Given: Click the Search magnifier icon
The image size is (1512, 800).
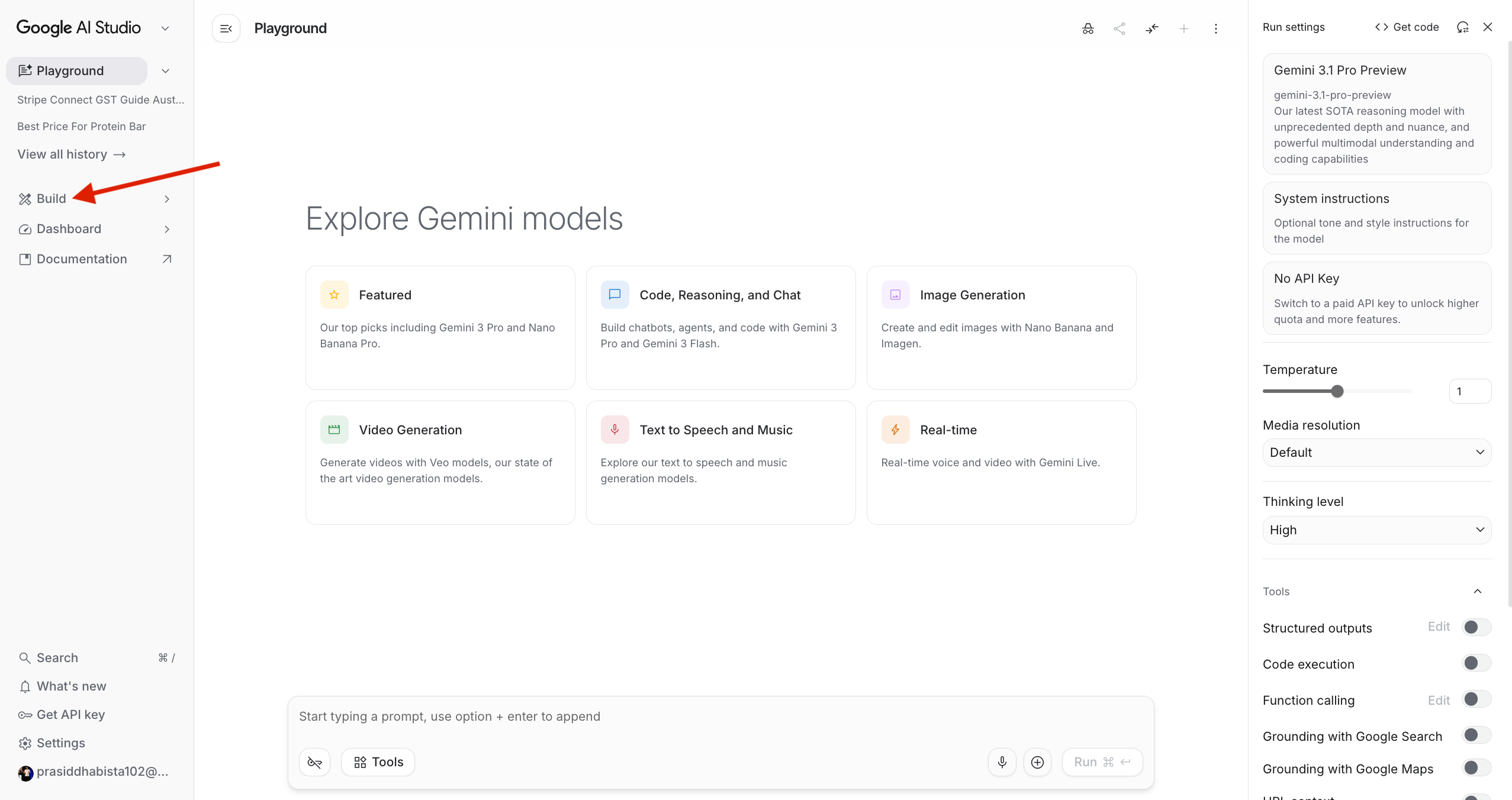Looking at the screenshot, I should 25,658.
